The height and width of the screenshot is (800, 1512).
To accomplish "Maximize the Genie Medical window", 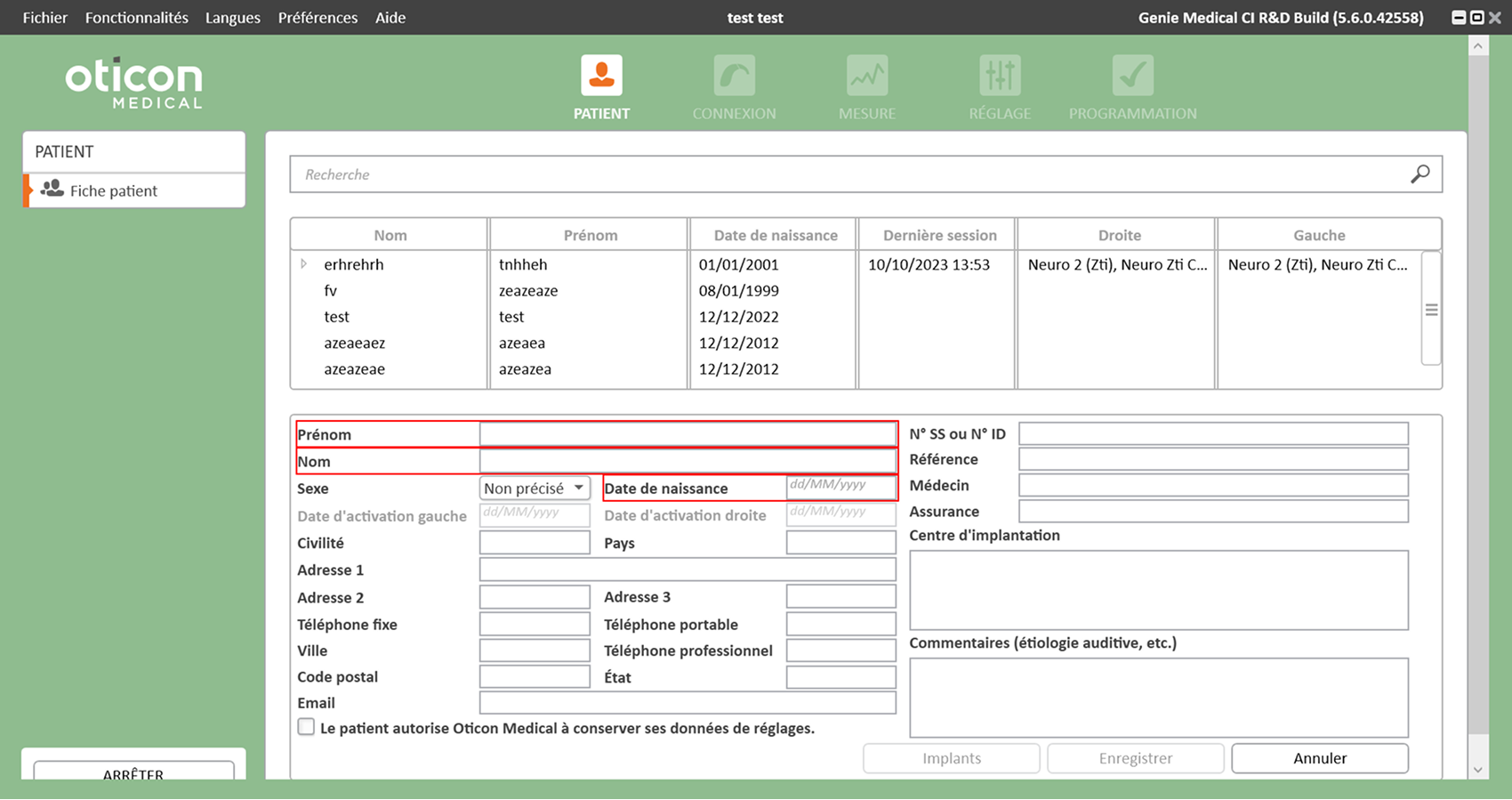I will coord(1476,18).
